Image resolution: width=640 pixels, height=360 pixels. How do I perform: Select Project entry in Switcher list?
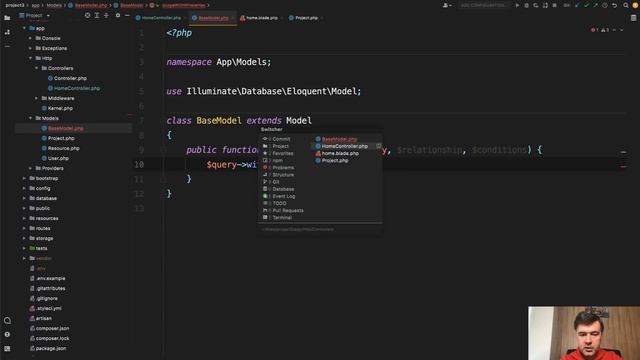(280, 146)
